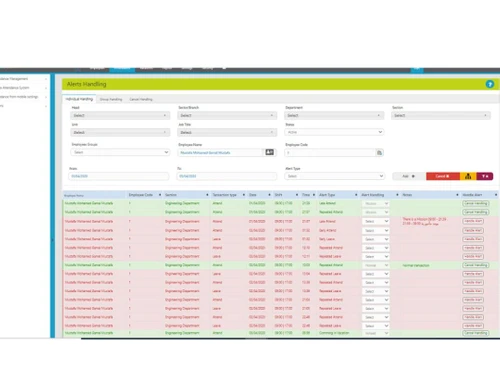Click the "Comming in Vacation" alert type cell

[x=334, y=333]
